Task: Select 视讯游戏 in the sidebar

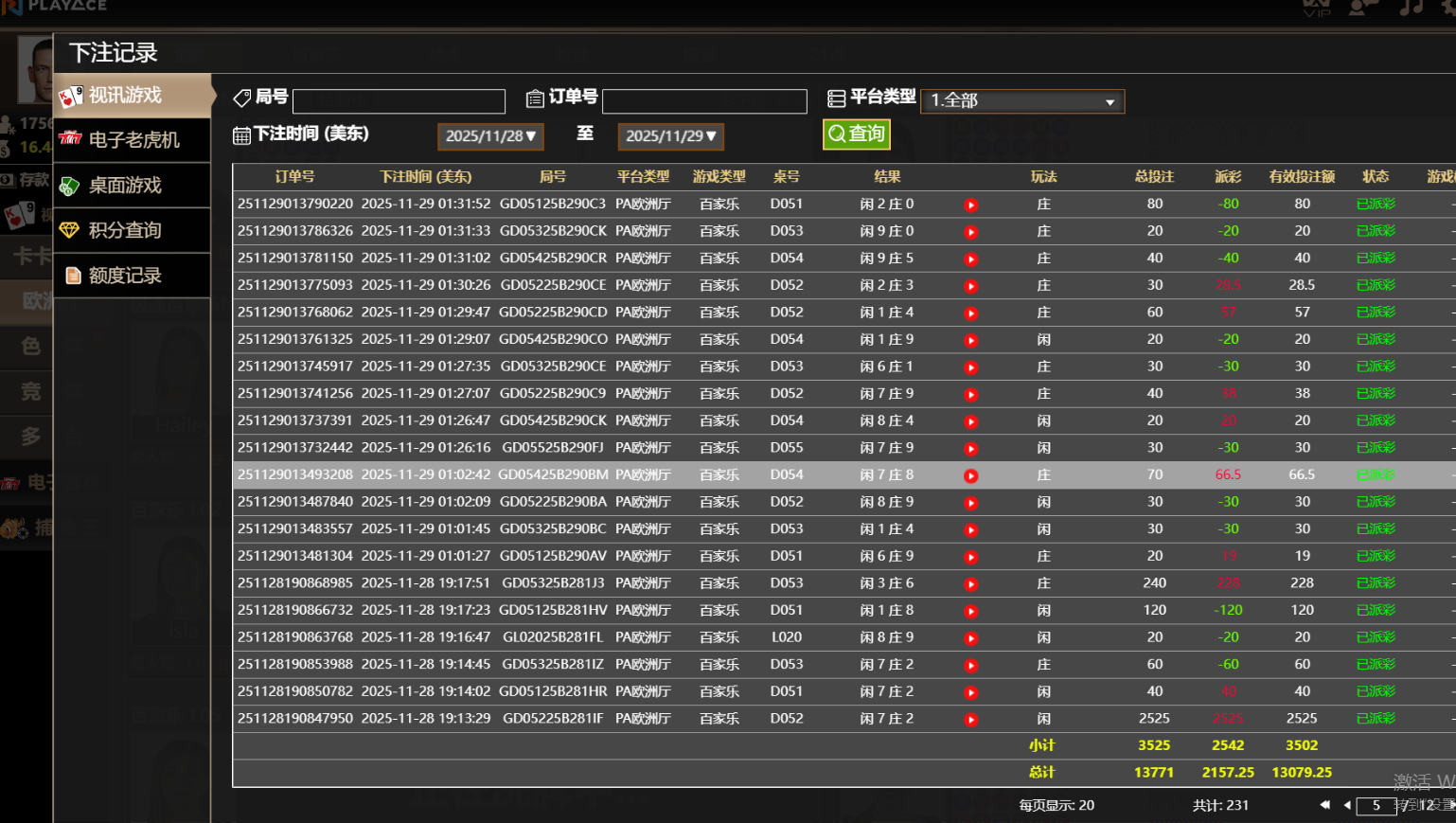Action: coord(133,96)
